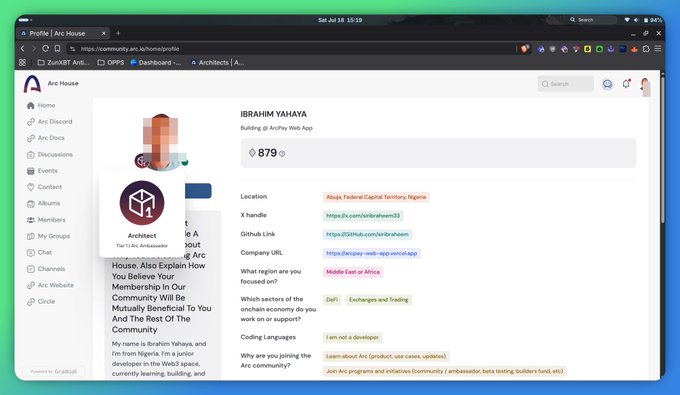The image size is (680, 395).
Task: Open Arc Docs from the sidebar
Action: point(46,138)
